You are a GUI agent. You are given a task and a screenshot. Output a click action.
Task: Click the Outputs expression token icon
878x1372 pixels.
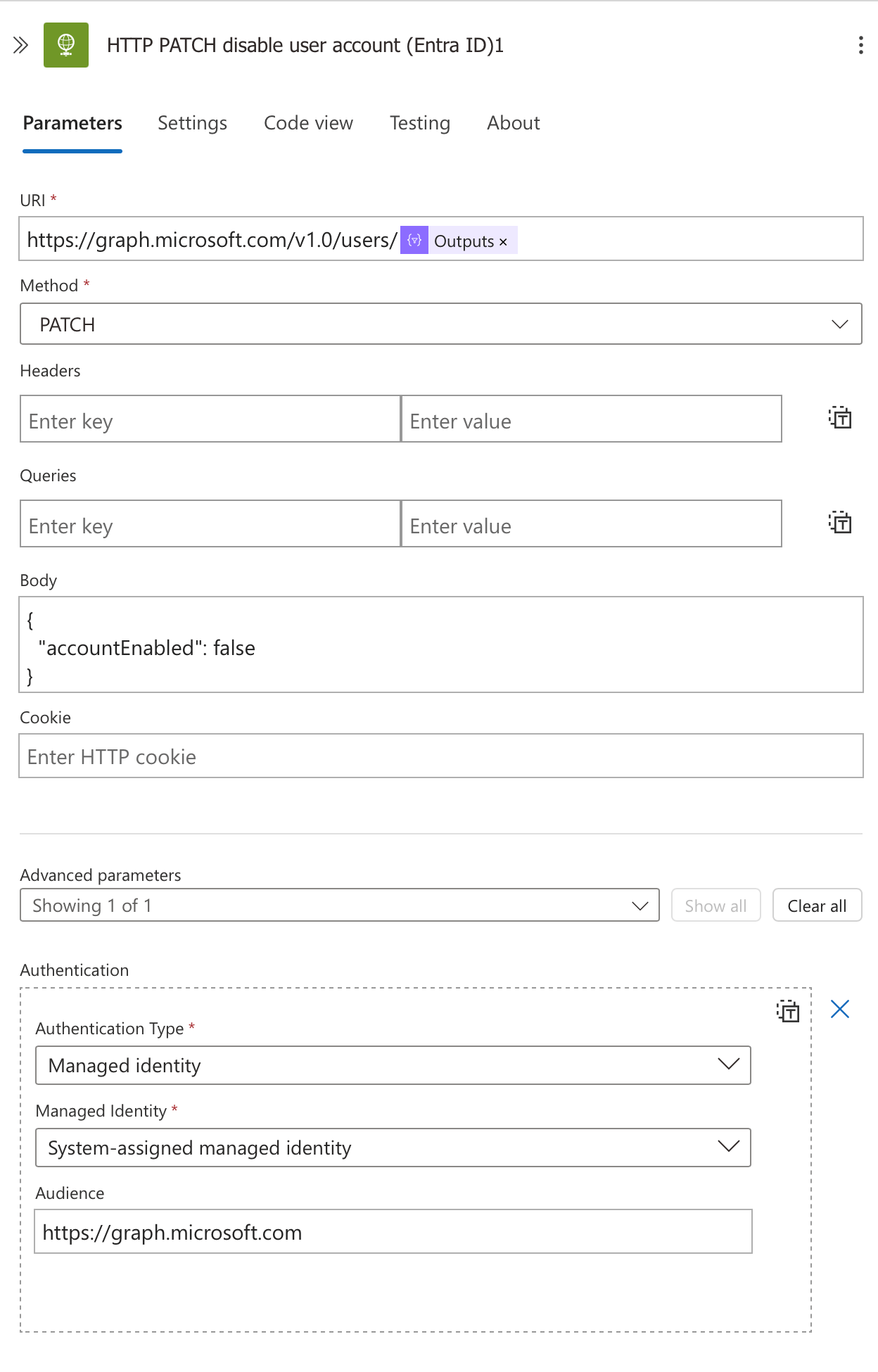414,240
